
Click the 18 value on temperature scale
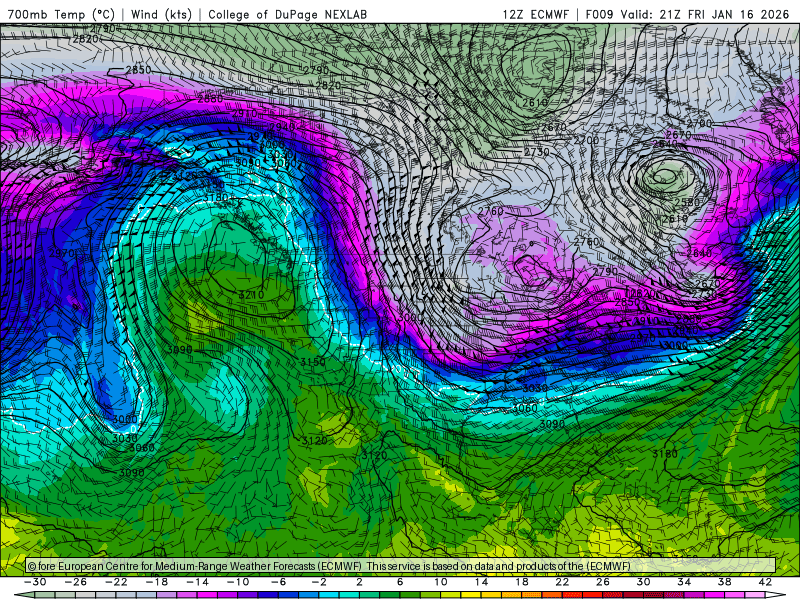tap(521, 582)
